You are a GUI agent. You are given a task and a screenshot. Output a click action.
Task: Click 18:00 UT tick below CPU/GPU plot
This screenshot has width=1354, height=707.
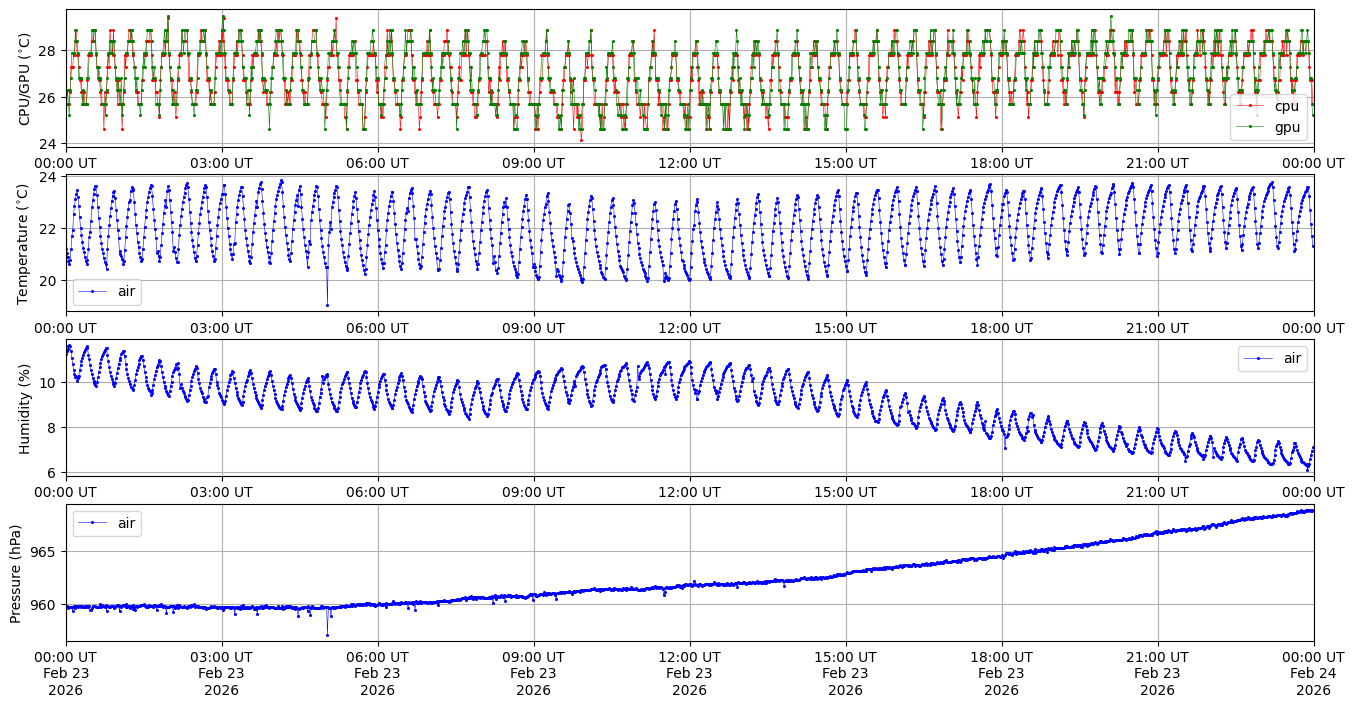pos(1001,162)
